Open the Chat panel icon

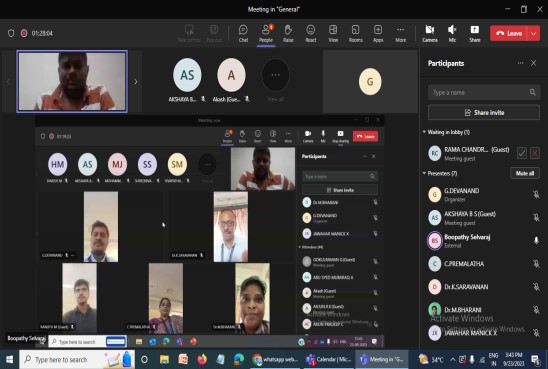243,33
